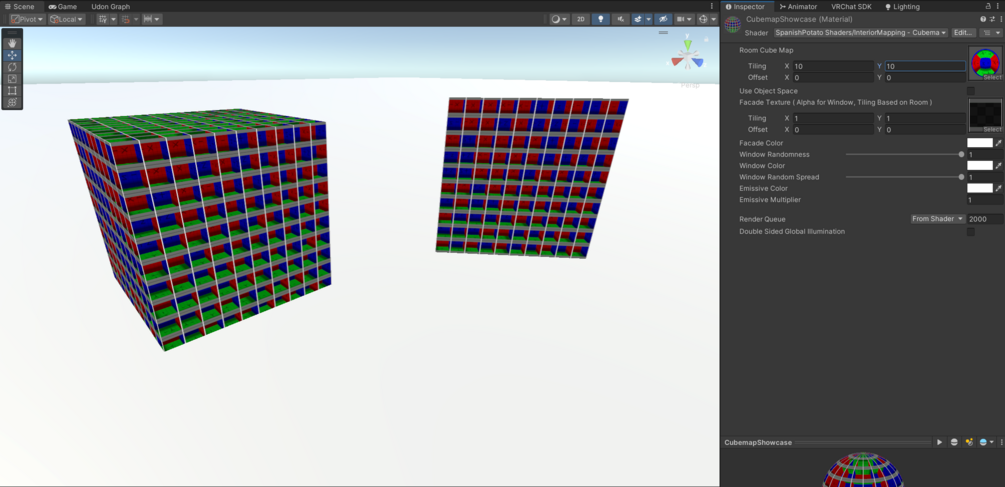Screen dimensions: 1005x487
Task: Open Window Color swatch picker
Action: point(979,165)
